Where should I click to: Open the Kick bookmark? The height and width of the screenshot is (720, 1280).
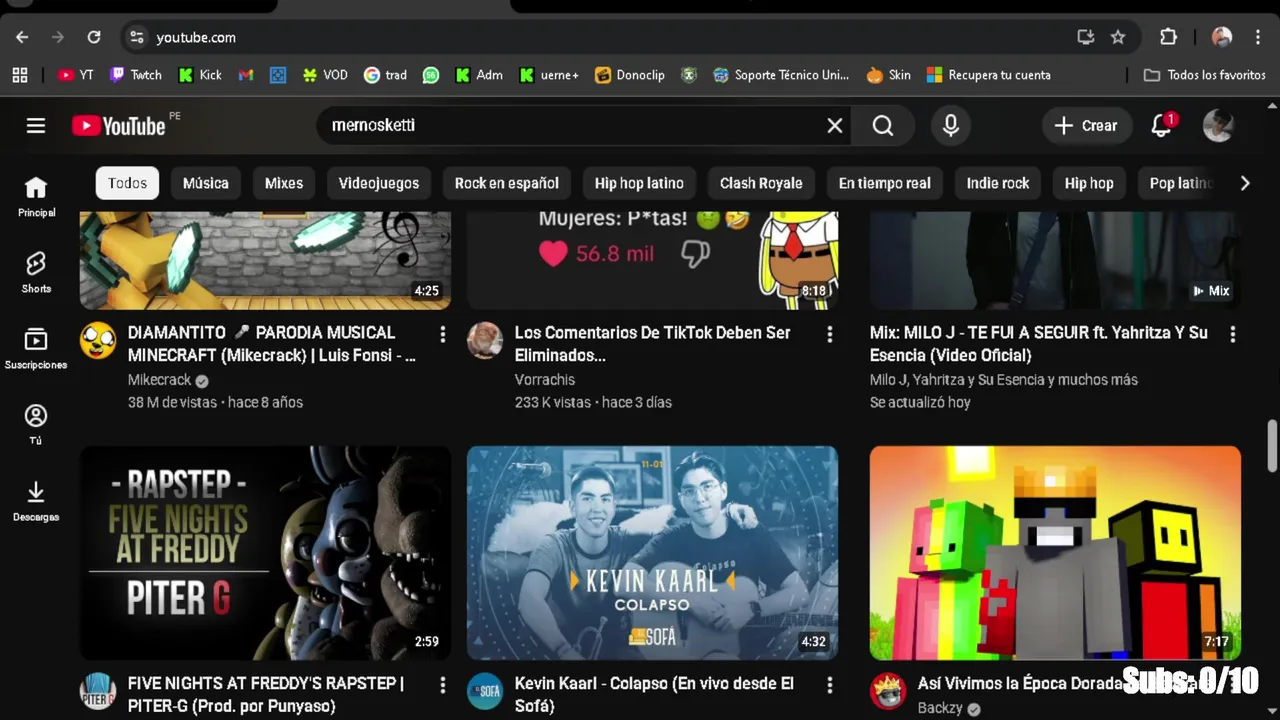click(x=200, y=75)
